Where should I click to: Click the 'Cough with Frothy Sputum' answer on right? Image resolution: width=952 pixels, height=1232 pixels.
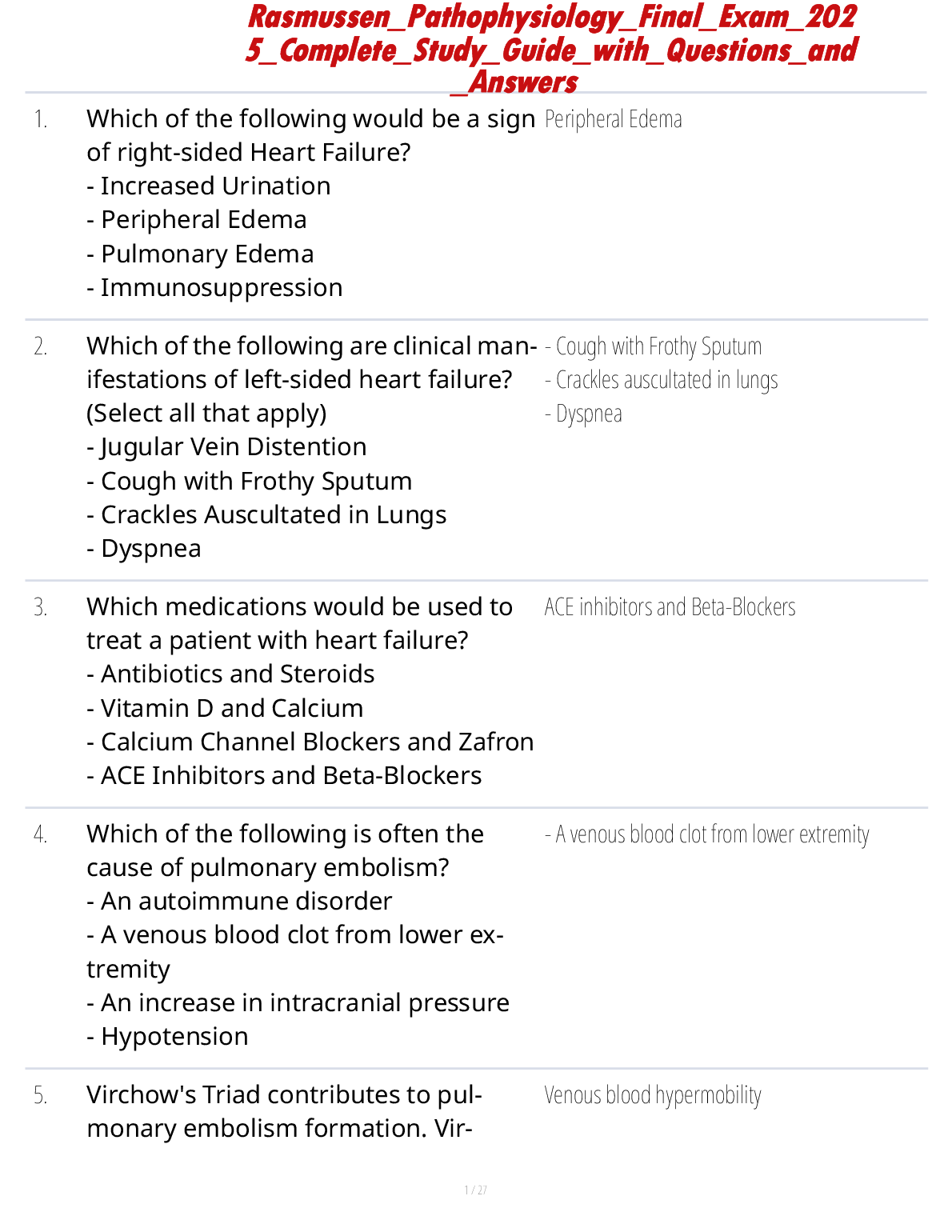click(653, 347)
